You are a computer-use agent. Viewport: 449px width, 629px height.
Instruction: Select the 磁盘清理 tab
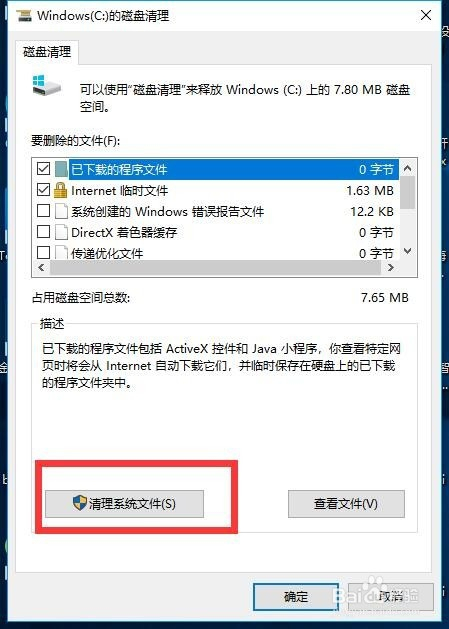[x=47, y=52]
